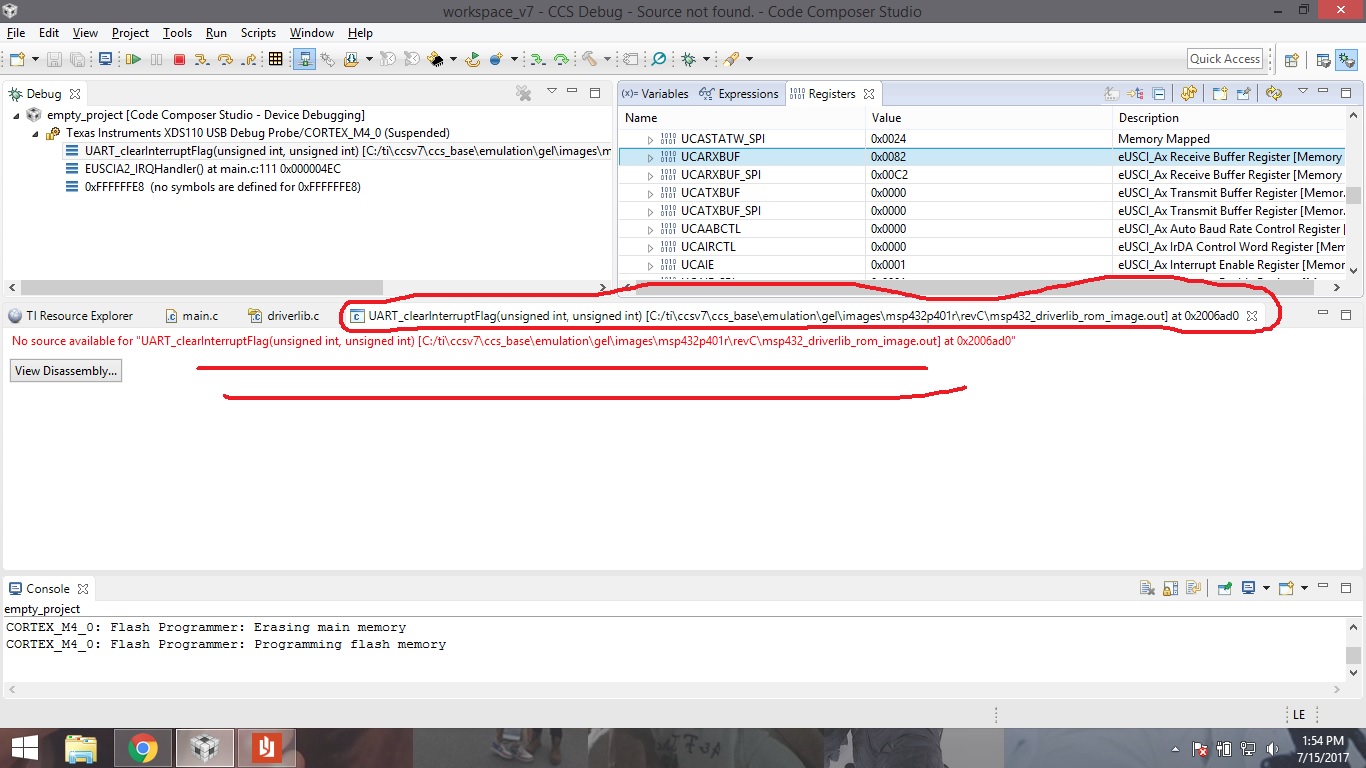Click Collapse All icon in Registers view
This screenshot has width=1366, height=768.
tap(1159, 93)
